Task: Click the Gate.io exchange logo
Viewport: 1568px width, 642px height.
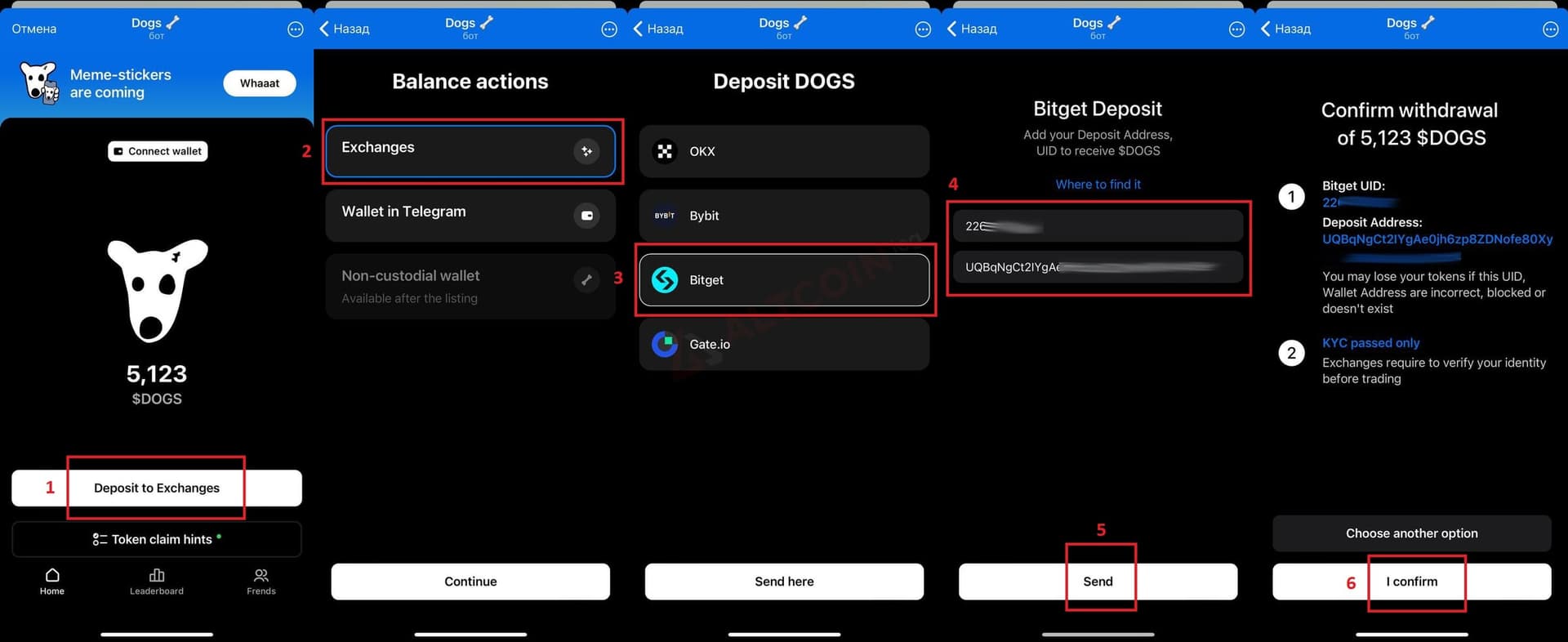Action: tap(665, 344)
